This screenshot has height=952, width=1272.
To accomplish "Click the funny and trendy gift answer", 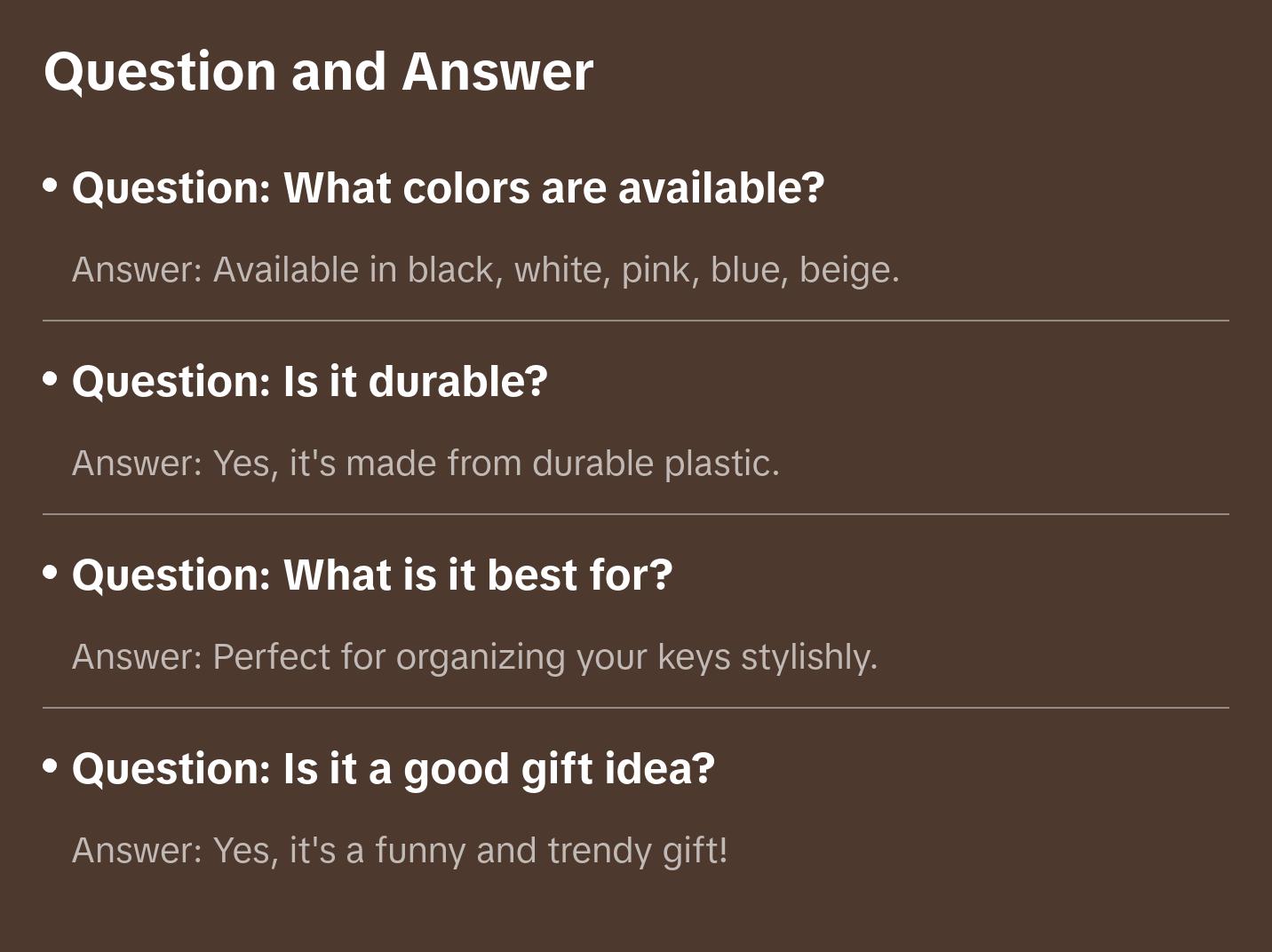I will [400, 851].
